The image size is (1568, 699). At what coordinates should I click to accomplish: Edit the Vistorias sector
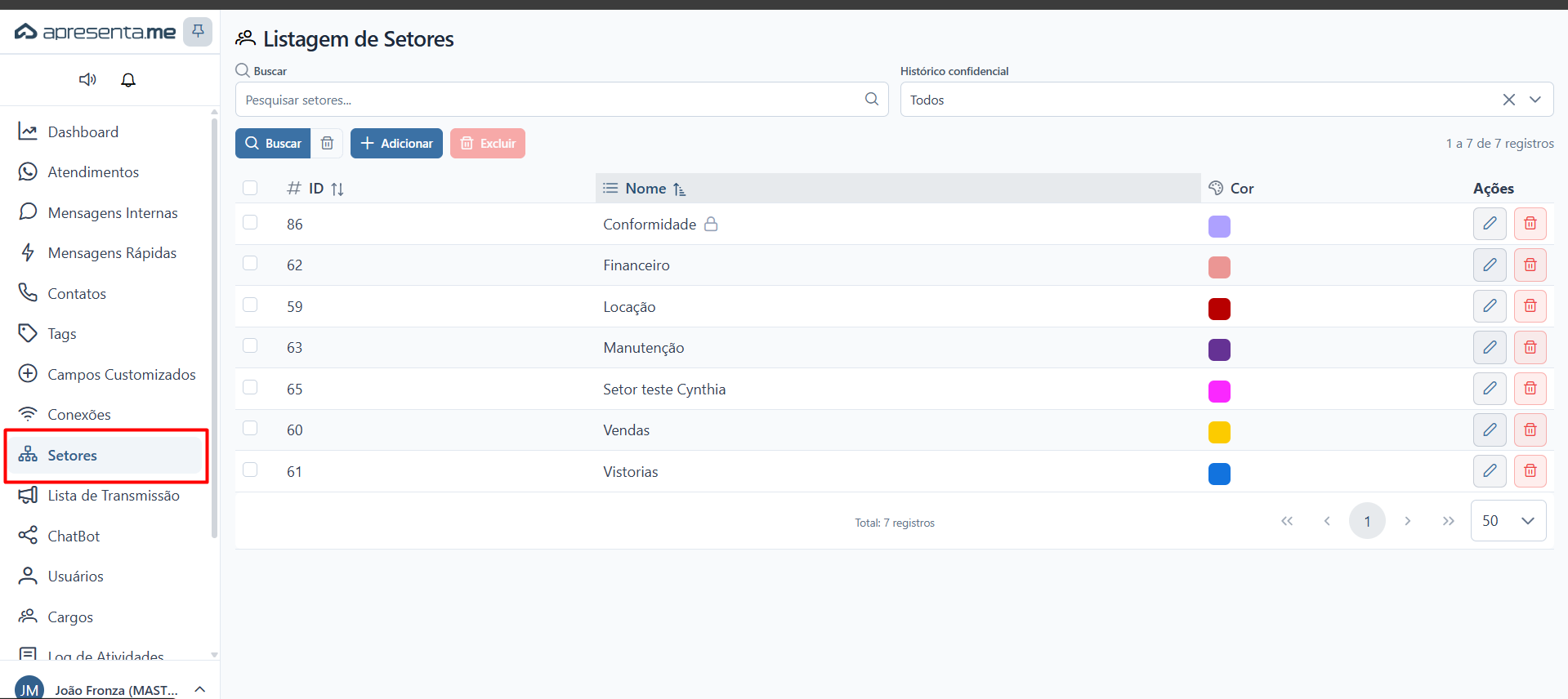1490,471
